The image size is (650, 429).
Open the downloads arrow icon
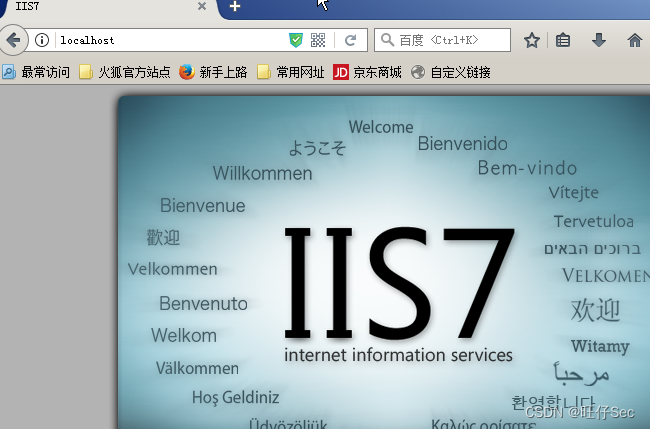tap(599, 41)
